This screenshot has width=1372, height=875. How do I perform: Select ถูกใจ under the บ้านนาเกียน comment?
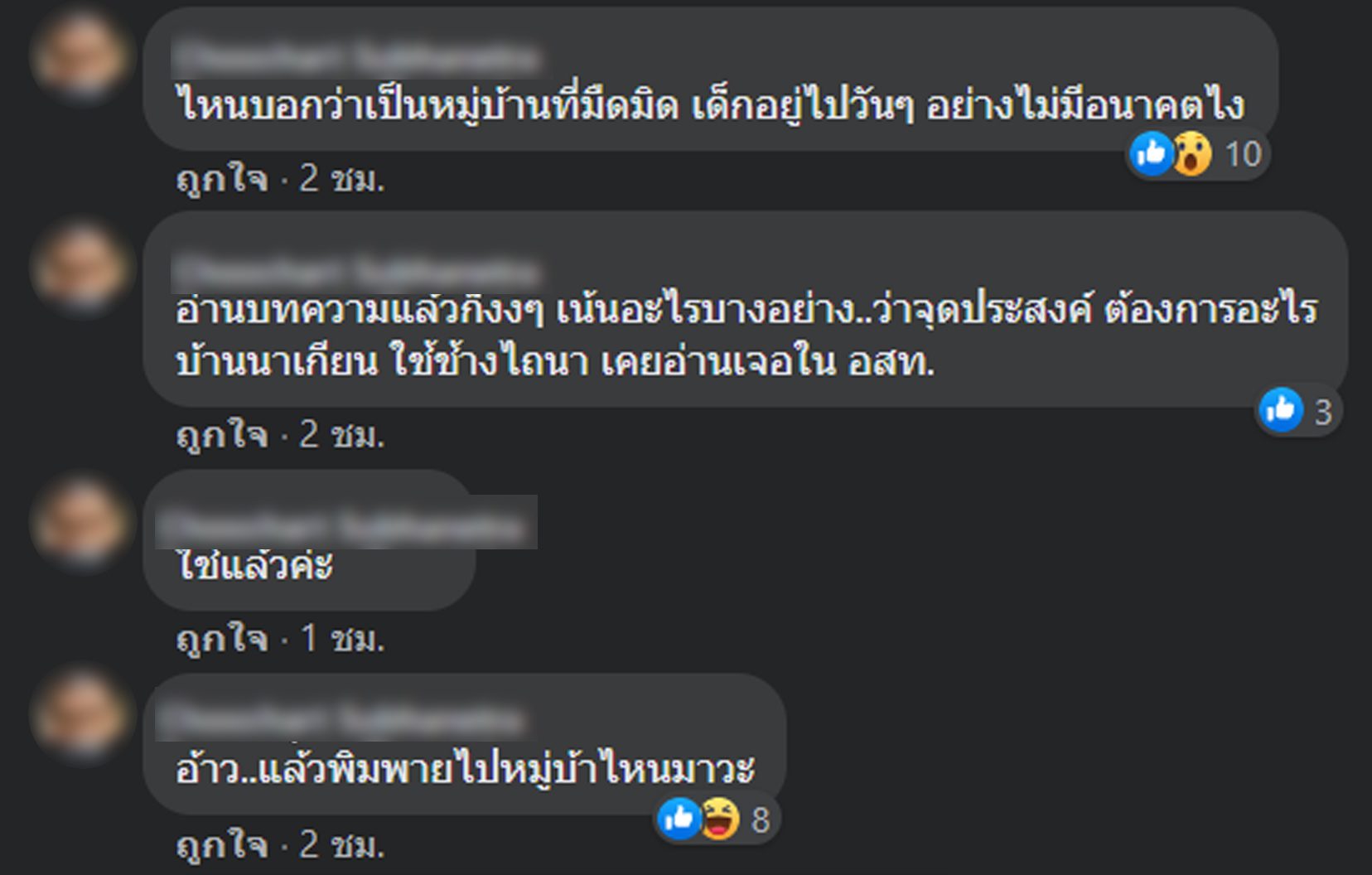click(x=222, y=433)
